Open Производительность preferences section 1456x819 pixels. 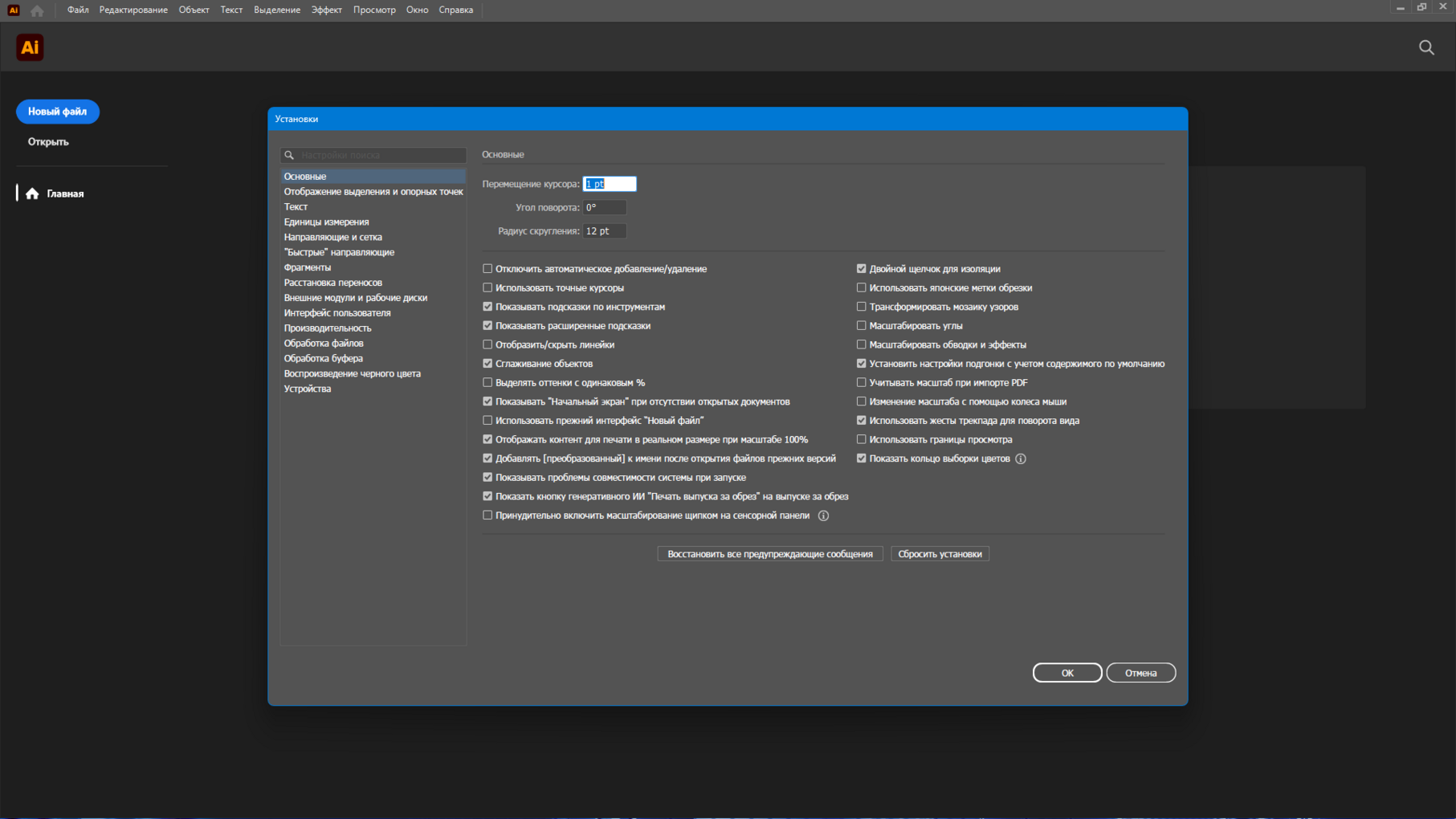[328, 328]
